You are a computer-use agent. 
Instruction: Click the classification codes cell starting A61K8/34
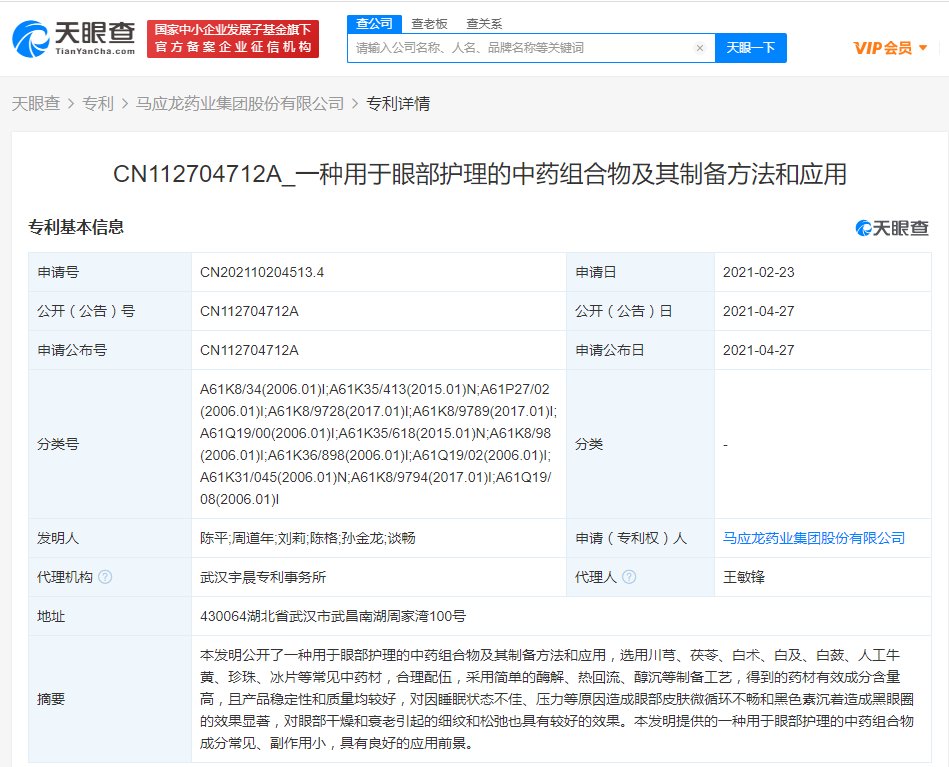tap(378, 444)
